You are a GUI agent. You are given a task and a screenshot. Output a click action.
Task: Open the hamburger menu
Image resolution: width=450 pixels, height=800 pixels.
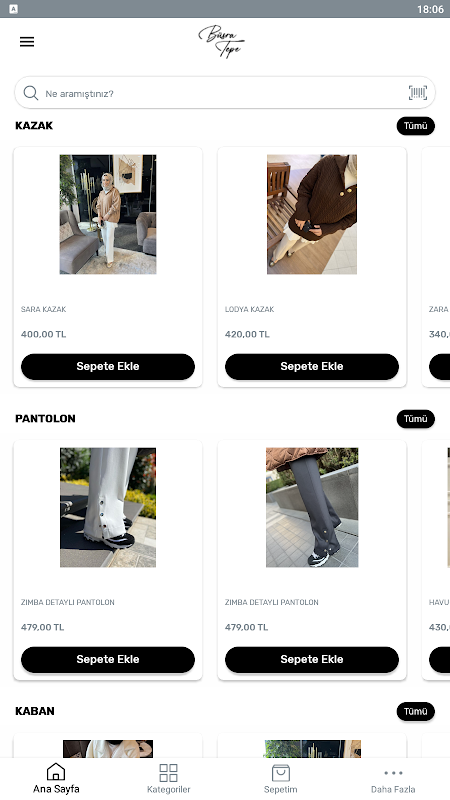pyautogui.click(x=27, y=42)
